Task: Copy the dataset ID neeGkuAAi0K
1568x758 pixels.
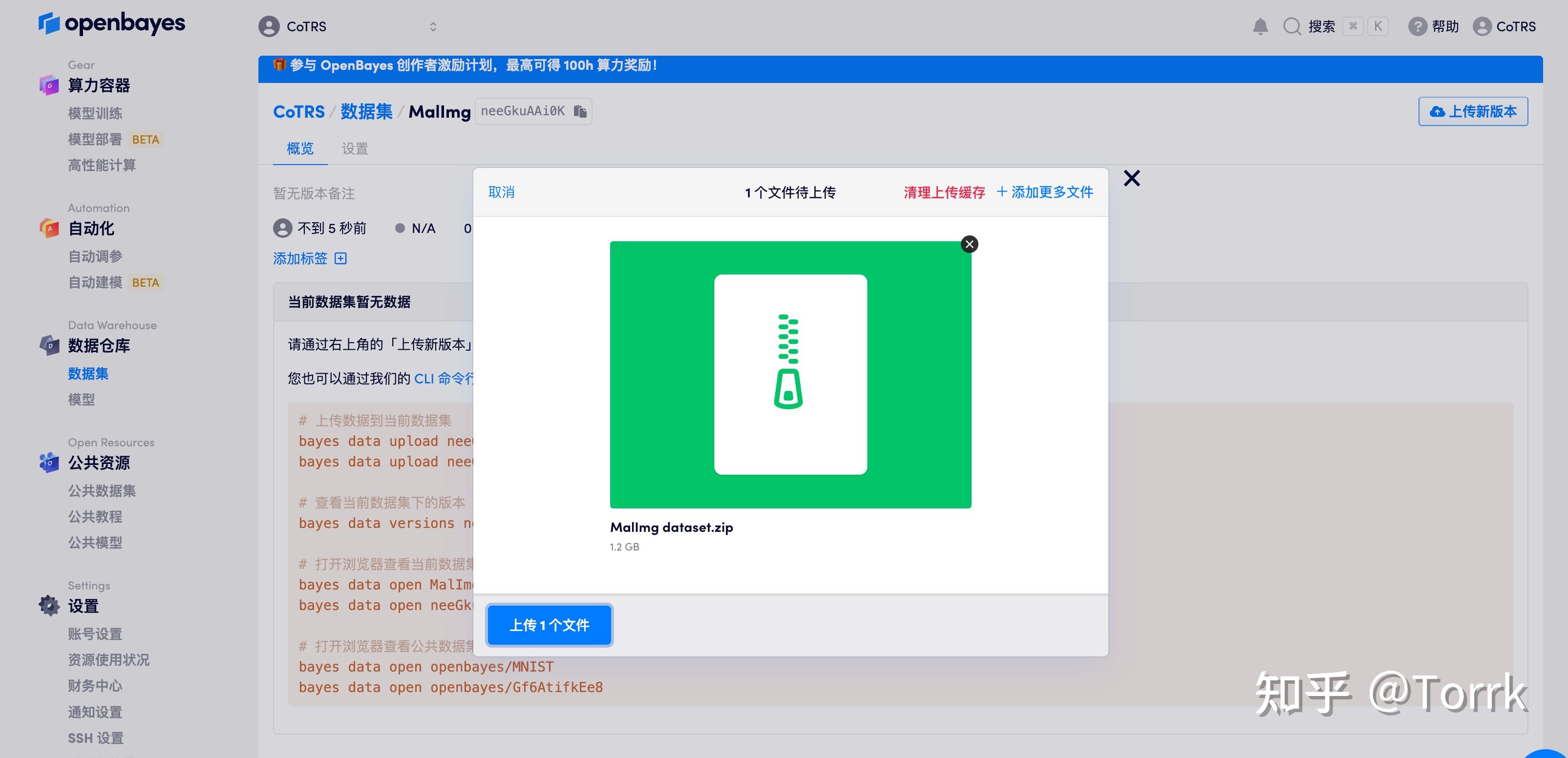Action: (579, 111)
